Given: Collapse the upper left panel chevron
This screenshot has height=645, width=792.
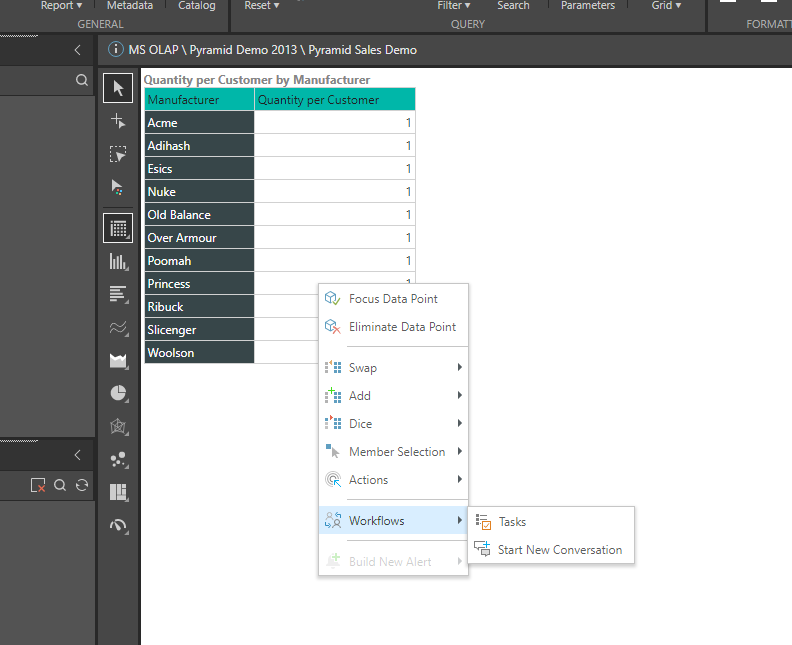Looking at the screenshot, I should click(78, 50).
